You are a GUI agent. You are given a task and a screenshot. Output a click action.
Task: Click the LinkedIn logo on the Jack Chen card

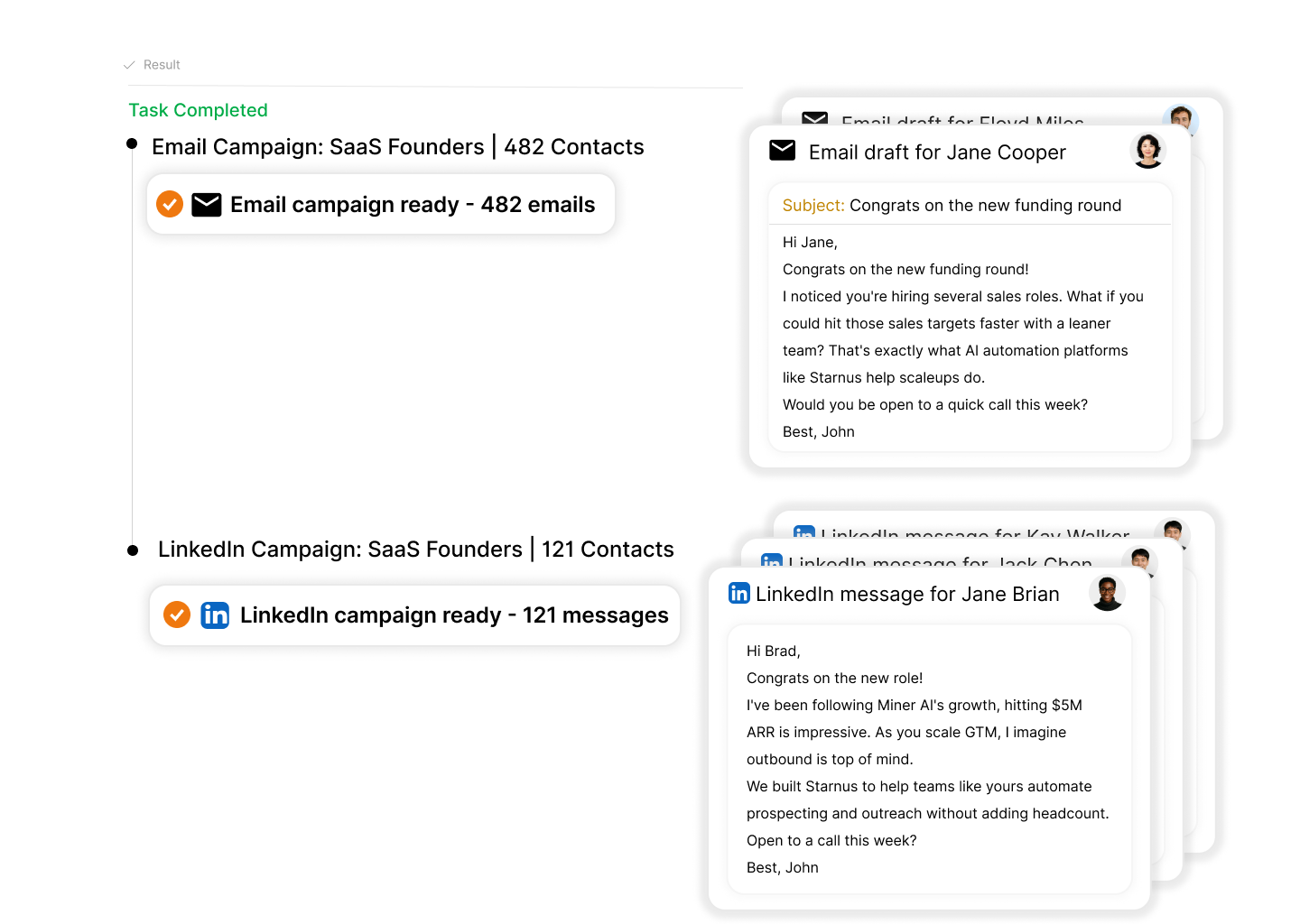click(772, 559)
